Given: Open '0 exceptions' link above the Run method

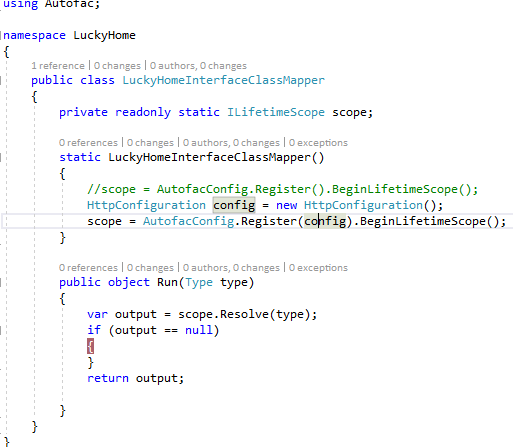Looking at the screenshot, I should pos(318,268).
